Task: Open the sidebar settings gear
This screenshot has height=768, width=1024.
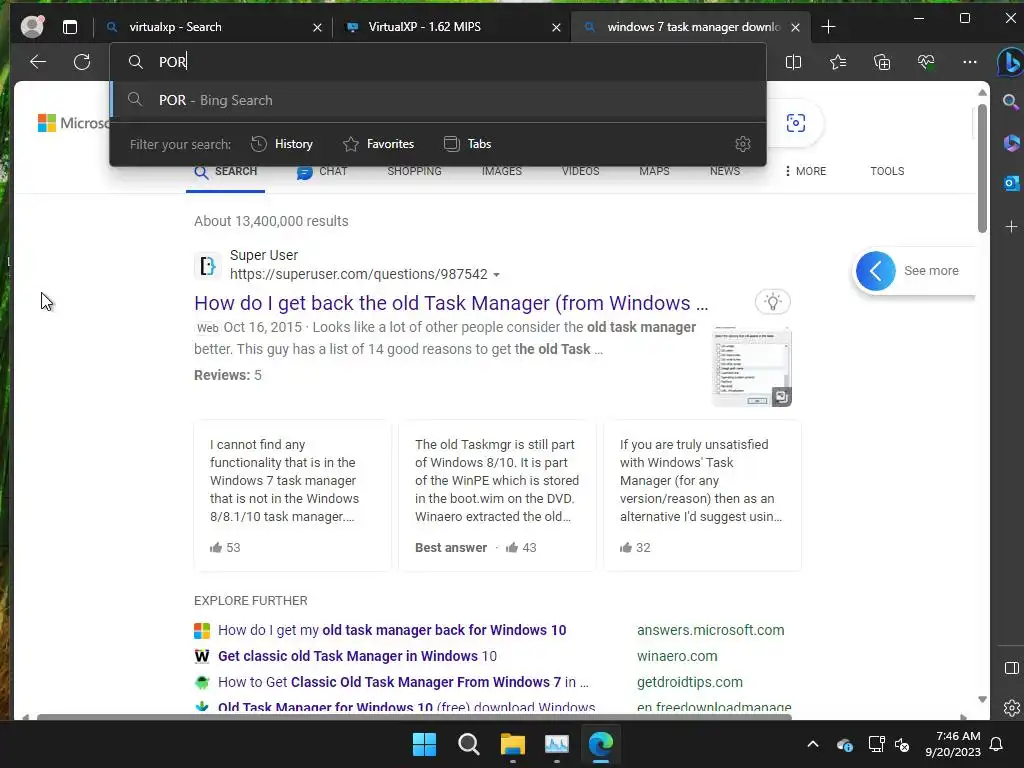Action: click(1011, 708)
